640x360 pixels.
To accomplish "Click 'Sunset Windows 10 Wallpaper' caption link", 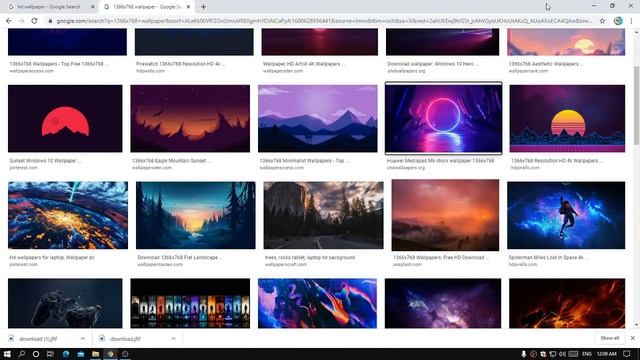I will (45, 161).
